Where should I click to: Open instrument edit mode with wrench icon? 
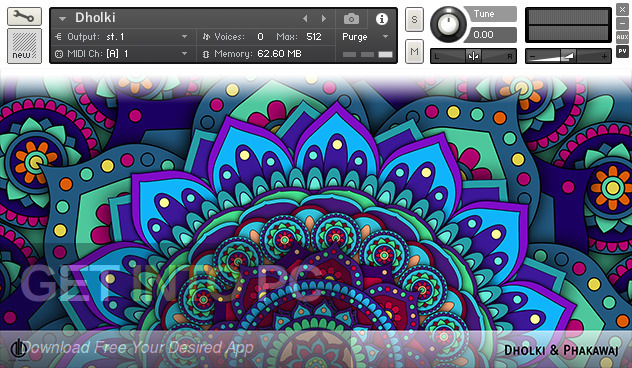[24, 17]
